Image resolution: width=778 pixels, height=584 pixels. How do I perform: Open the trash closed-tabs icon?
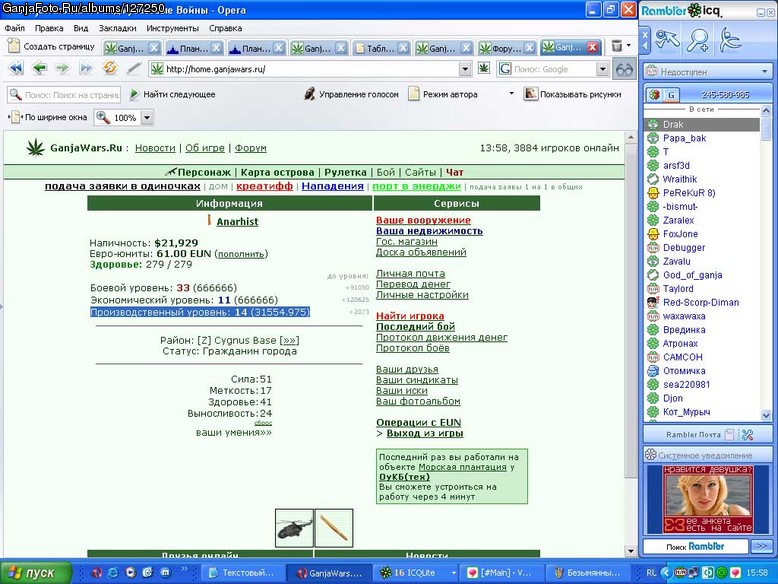click(x=617, y=46)
